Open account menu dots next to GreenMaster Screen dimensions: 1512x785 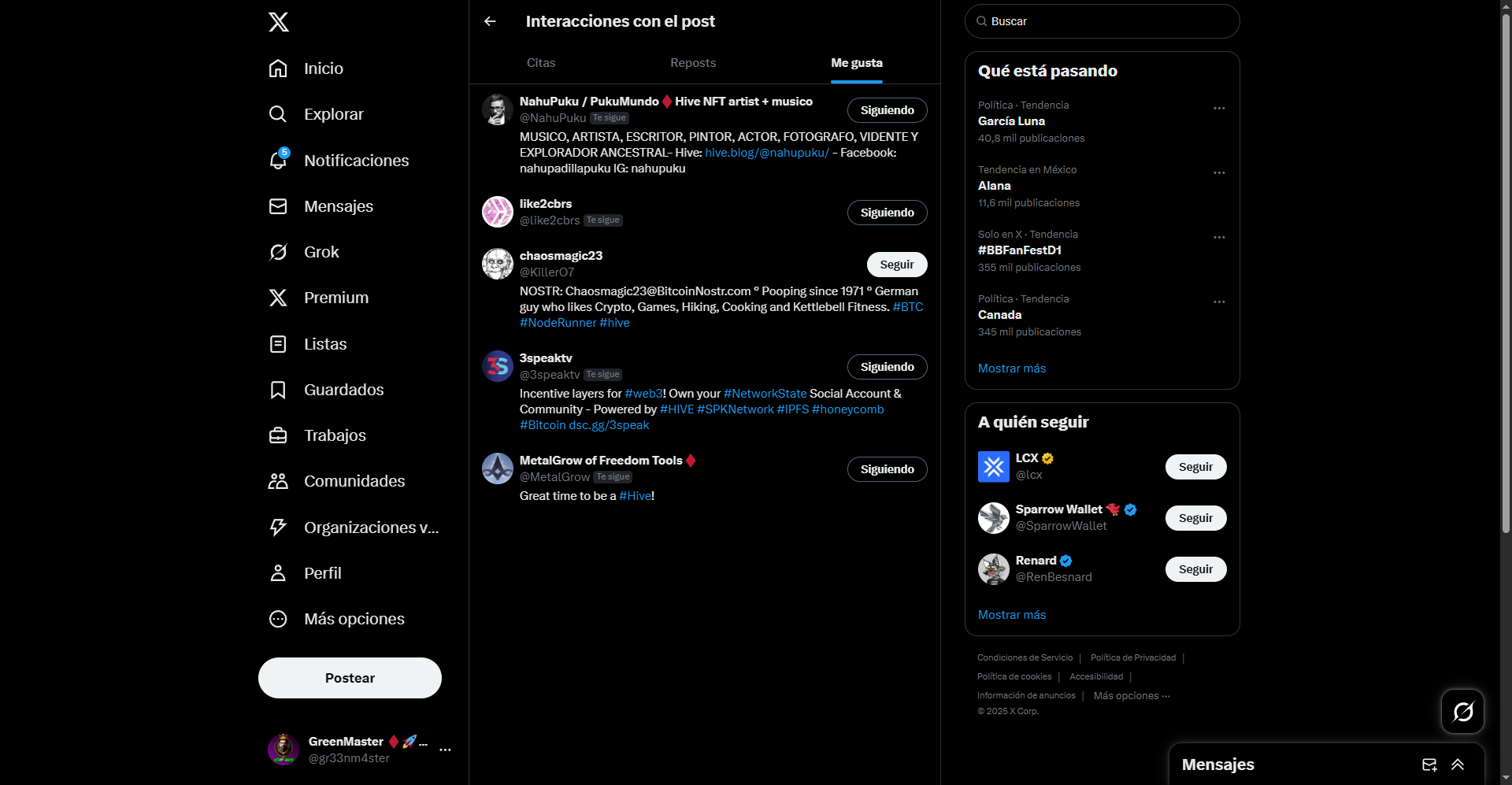[445, 750]
